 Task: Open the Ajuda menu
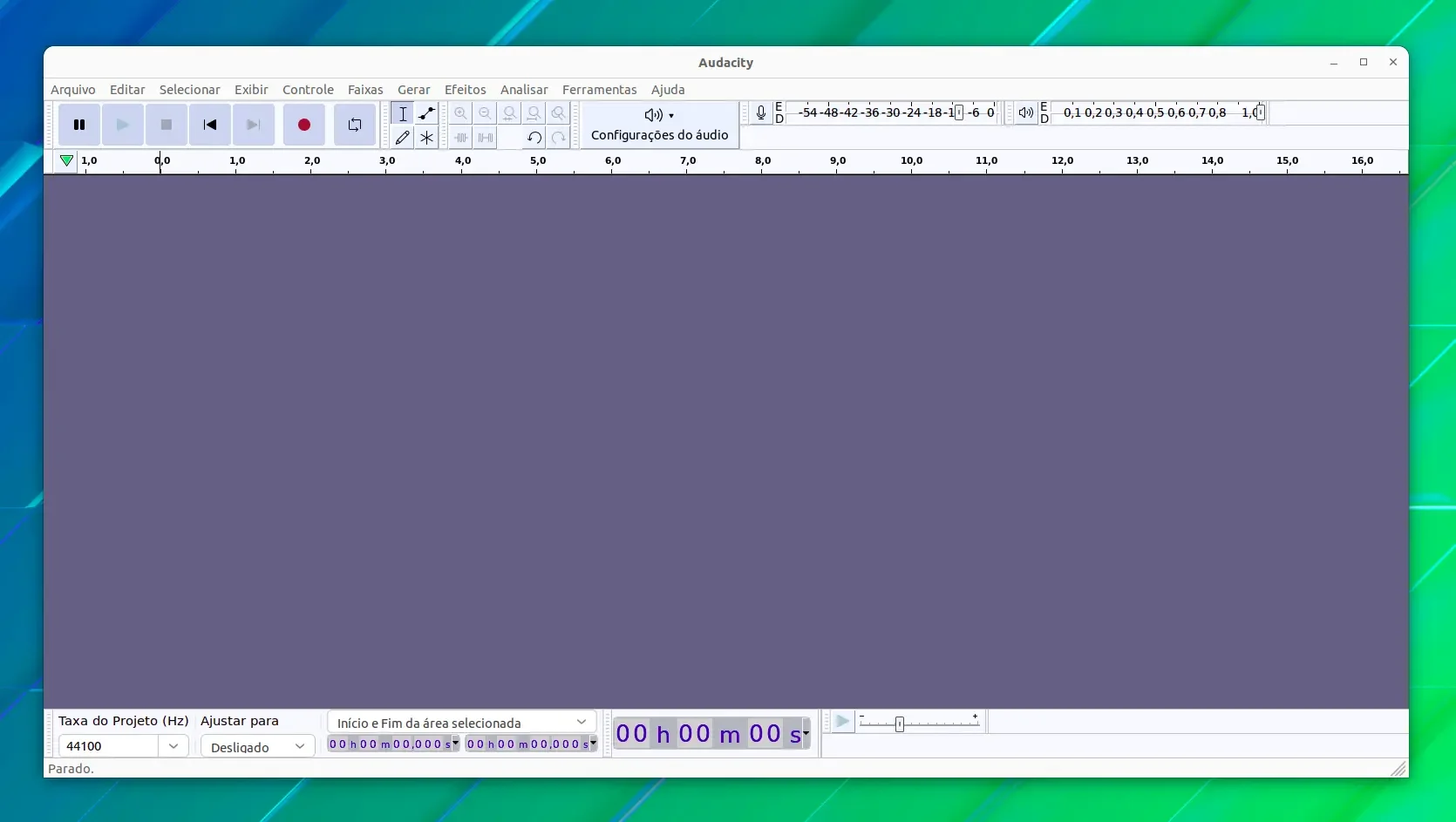[x=668, y=90]
